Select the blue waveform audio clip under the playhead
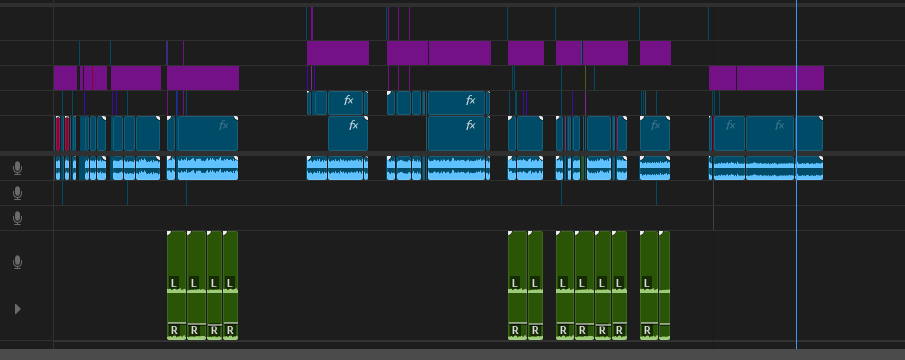This screenshot has width=905, height=360. (809, 168)
